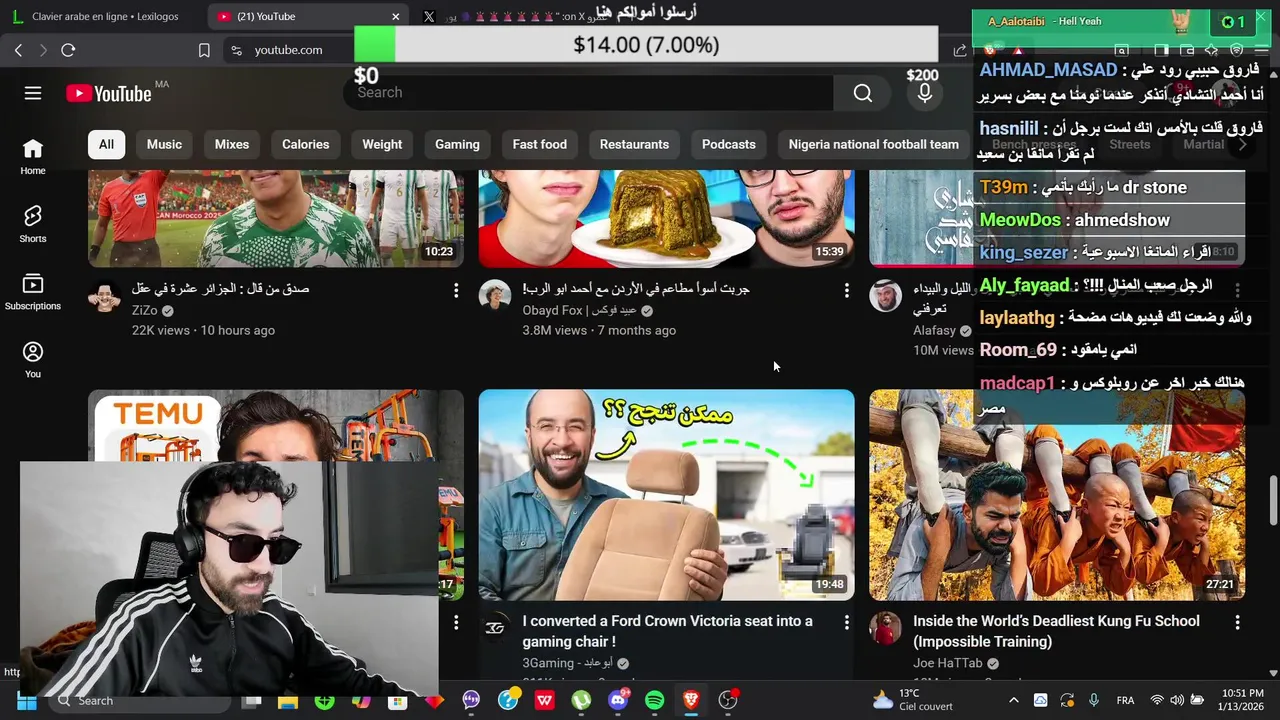Screen dimensions: 1280x720
Task: Open the ZiZo channel name link
Action: pos(144,311)
